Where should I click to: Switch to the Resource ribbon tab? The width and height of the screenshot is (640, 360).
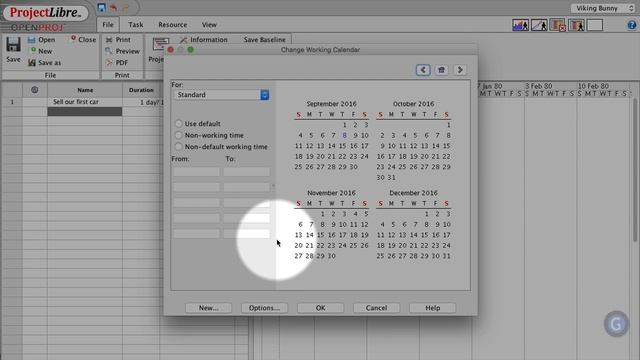(x=173, y=24)
